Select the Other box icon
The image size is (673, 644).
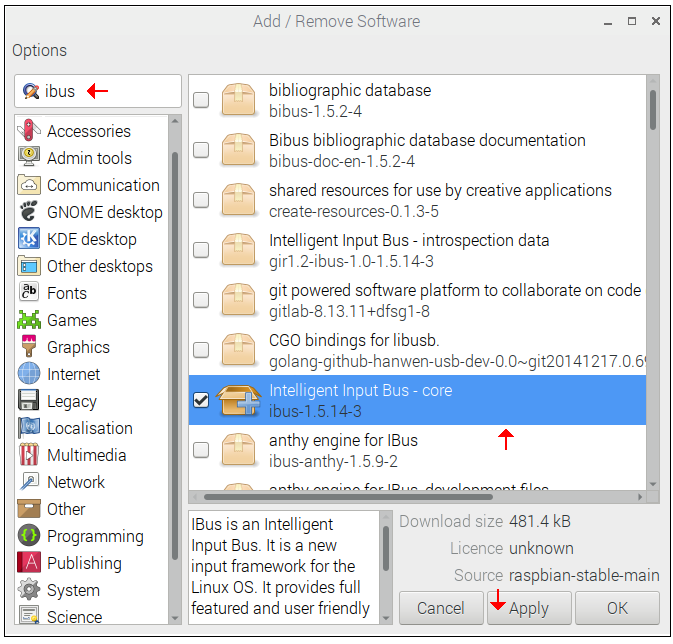29,509
